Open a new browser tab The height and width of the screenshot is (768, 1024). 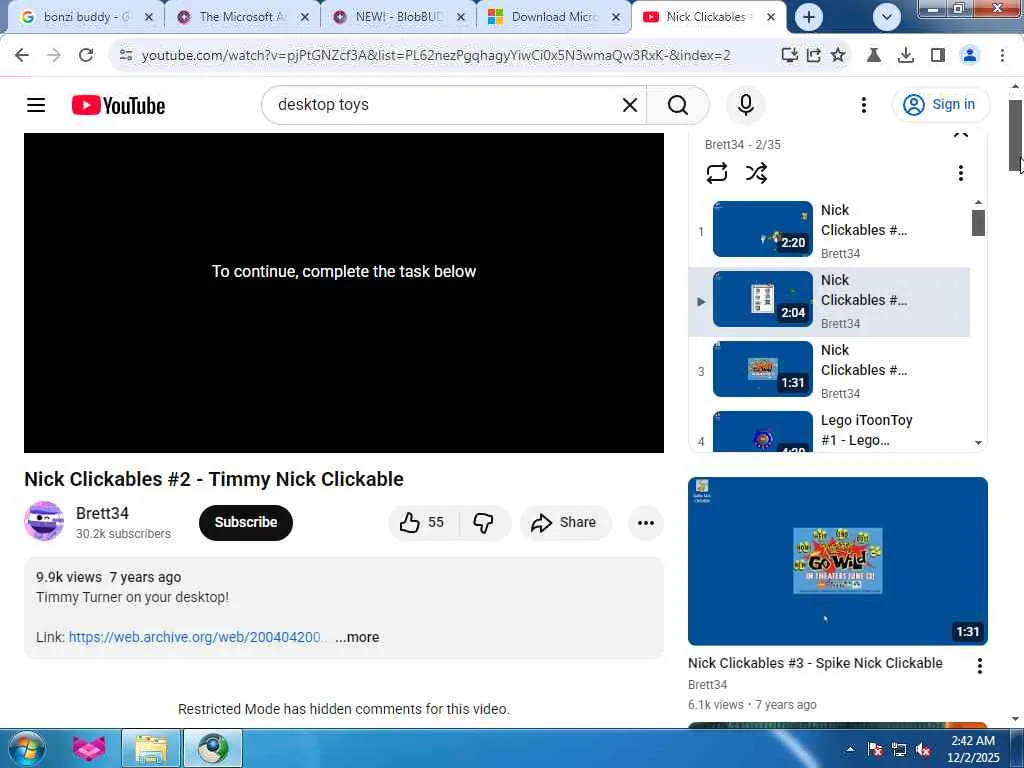pyautogui.click(x=808, y=17)
